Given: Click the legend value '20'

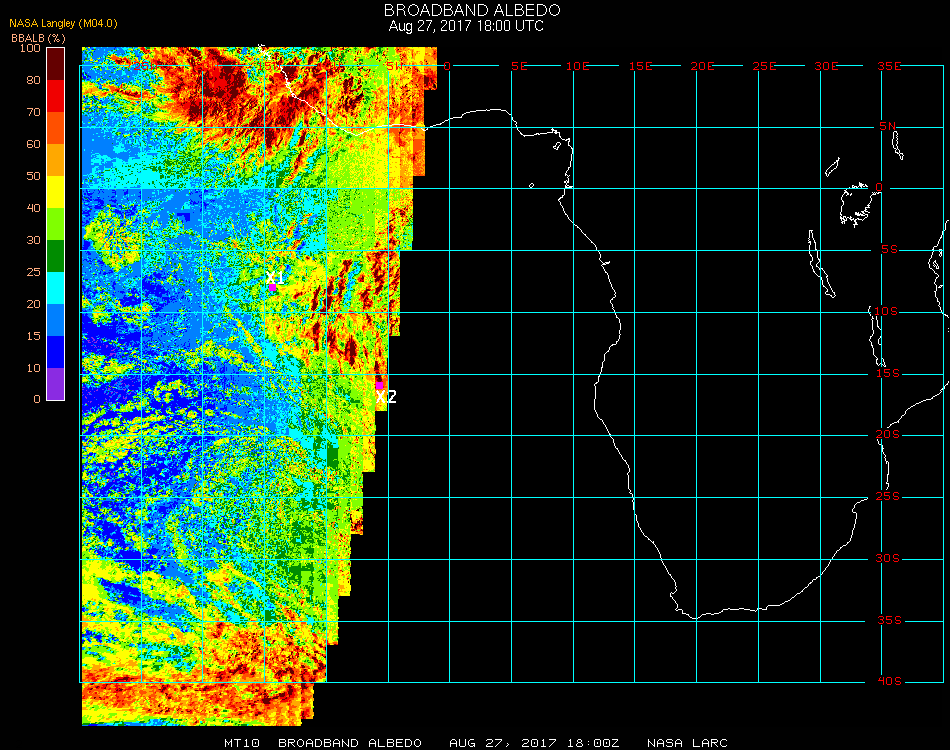Looking at the screenshot, I should (x=33, y=304).
